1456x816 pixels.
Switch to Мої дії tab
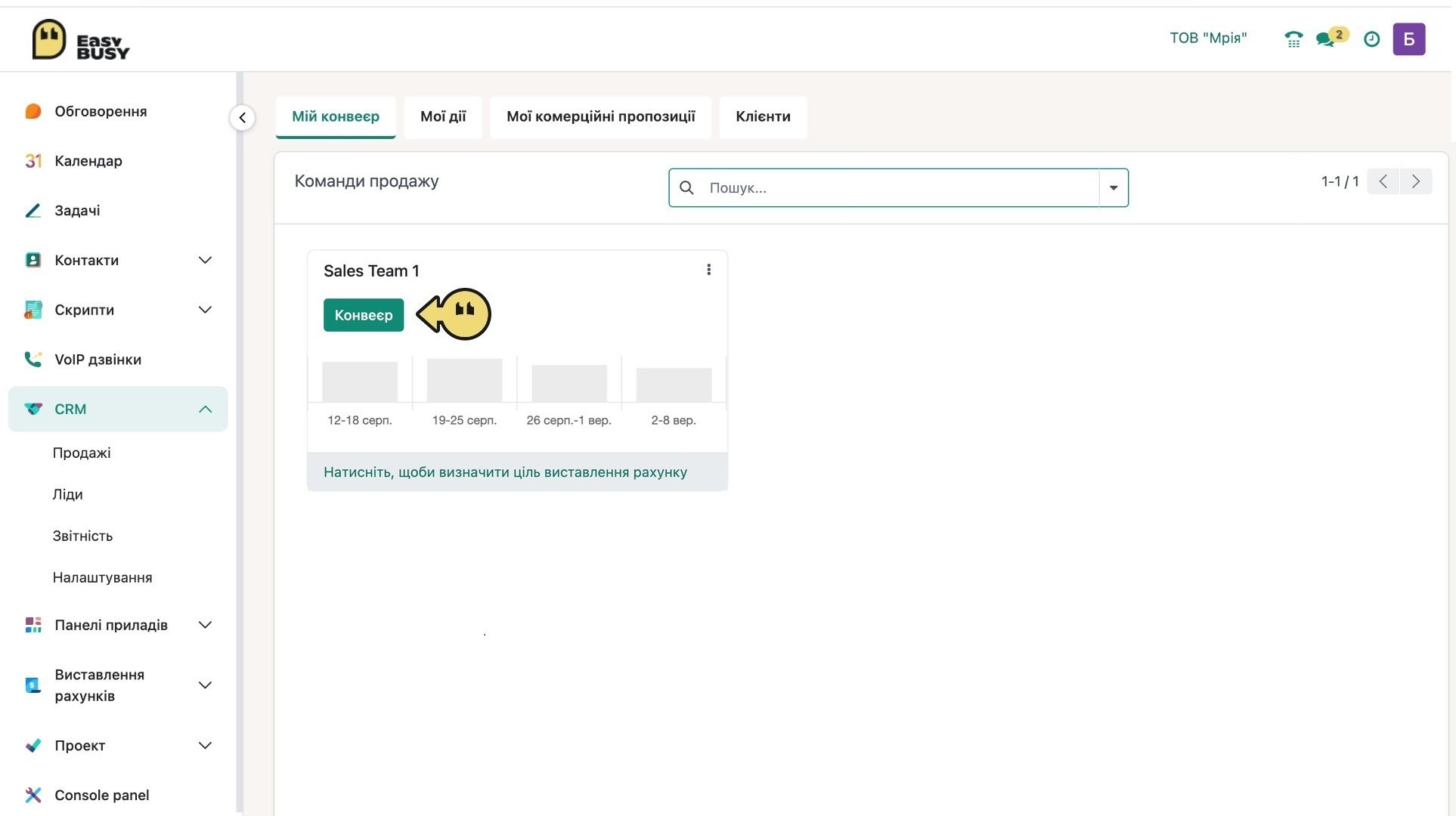point(443,117)
